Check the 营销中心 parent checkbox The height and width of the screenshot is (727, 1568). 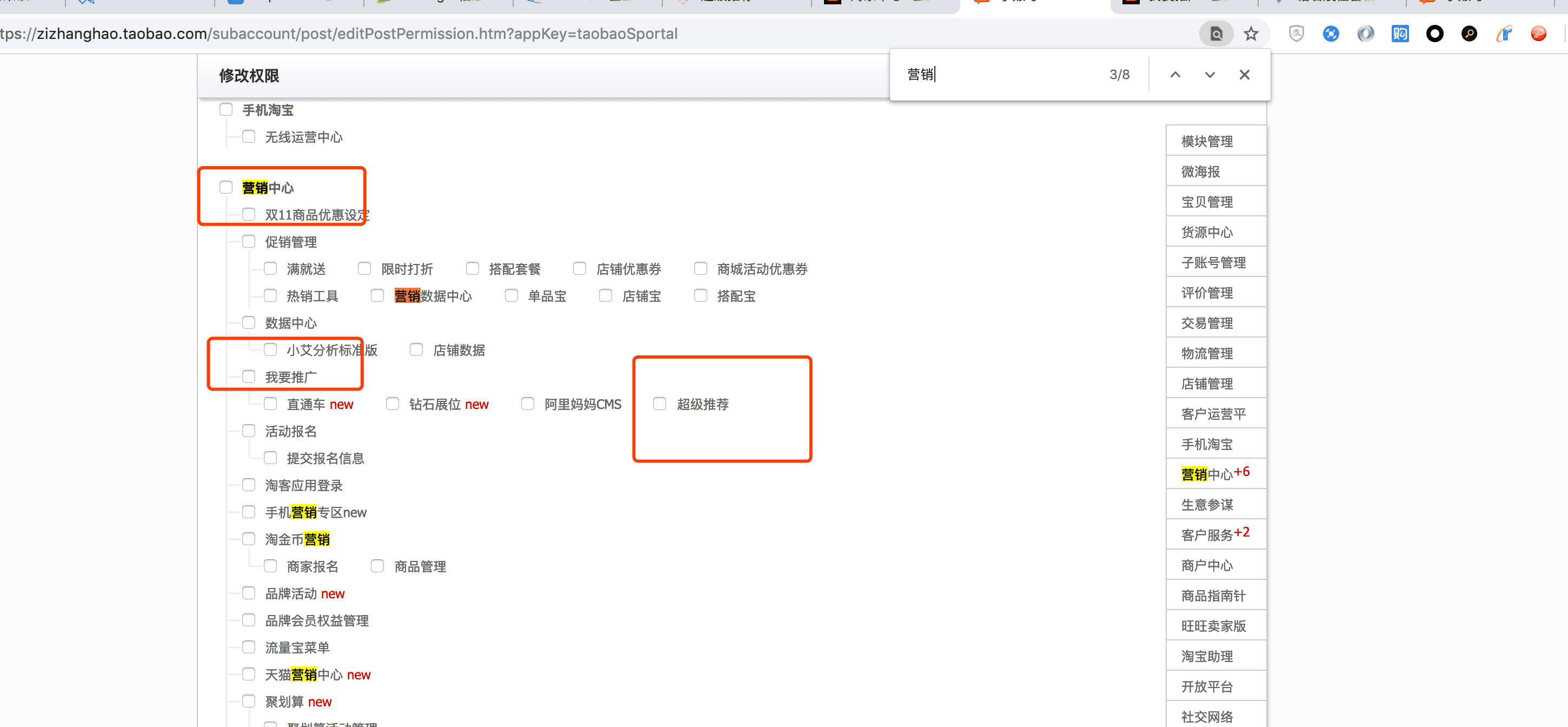[x=226, y=187]
